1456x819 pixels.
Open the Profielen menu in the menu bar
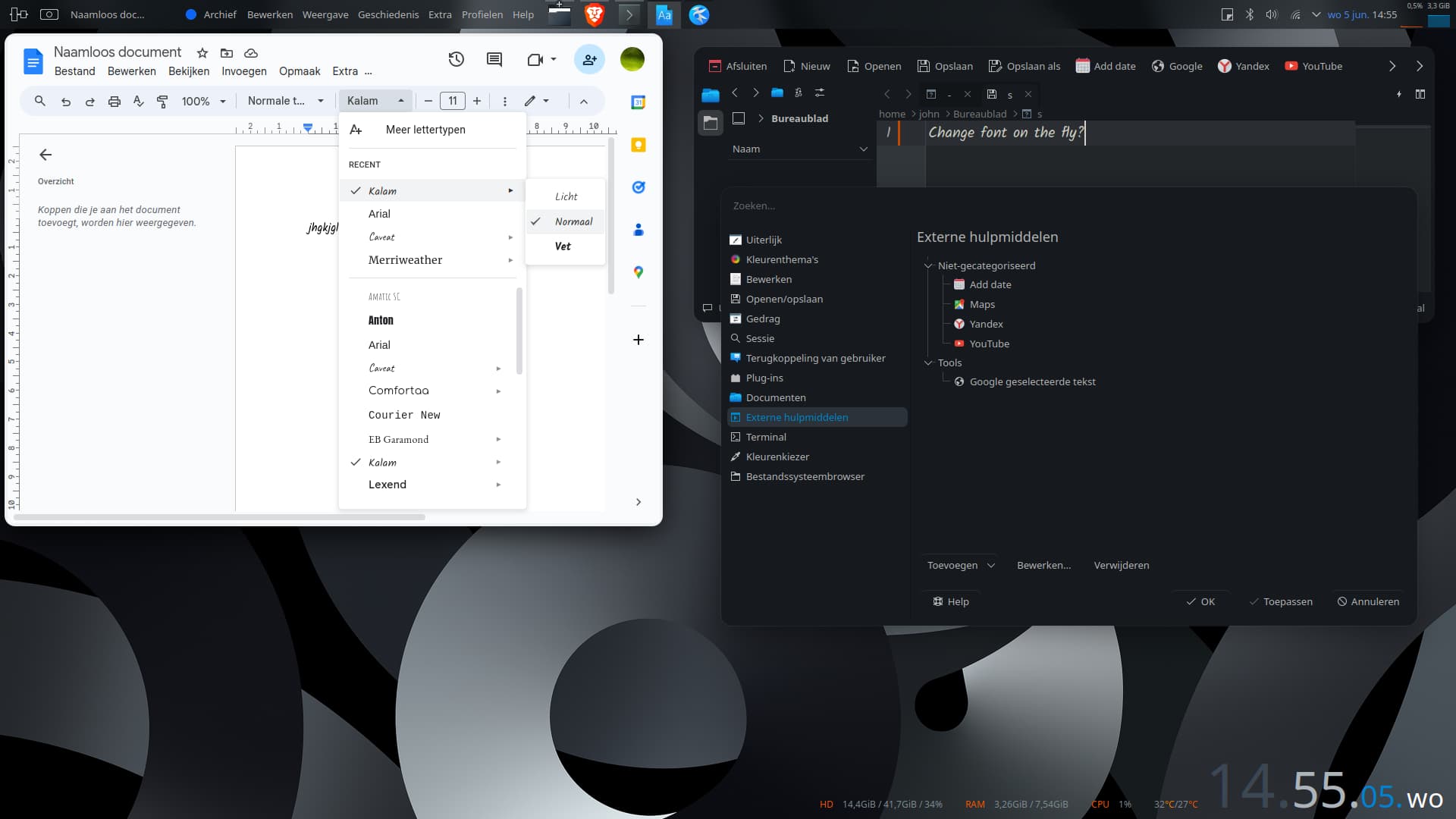click(482, 14)
